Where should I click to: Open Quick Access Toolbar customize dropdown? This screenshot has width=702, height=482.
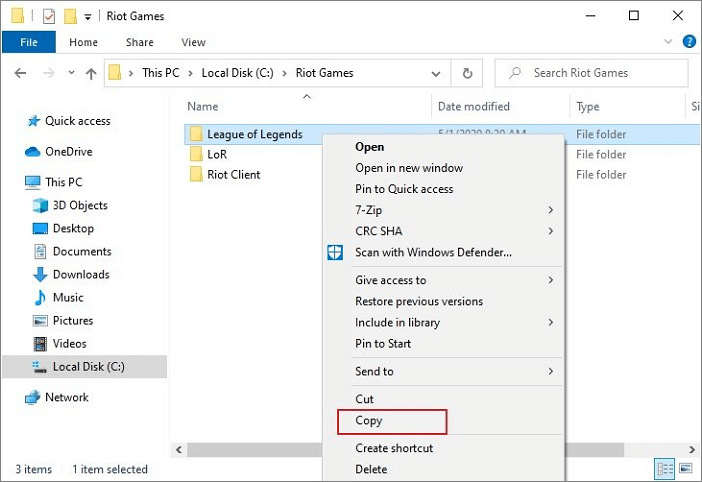click(89, 17)
